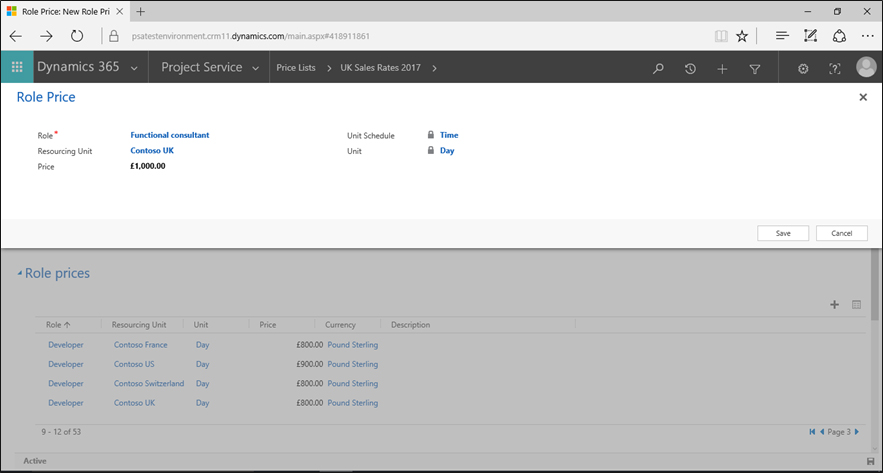Click Pound Sterling in Contoso Switzerland row

pos(353,383)
